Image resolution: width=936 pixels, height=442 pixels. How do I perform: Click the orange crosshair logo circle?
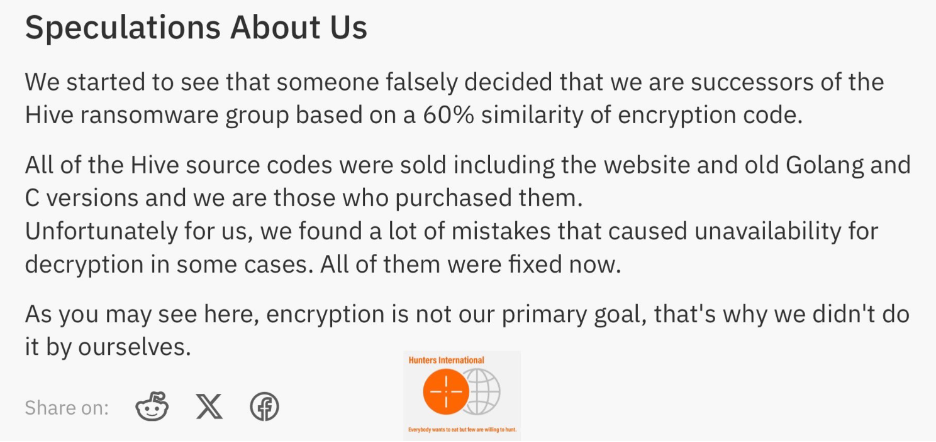[444, 392]
